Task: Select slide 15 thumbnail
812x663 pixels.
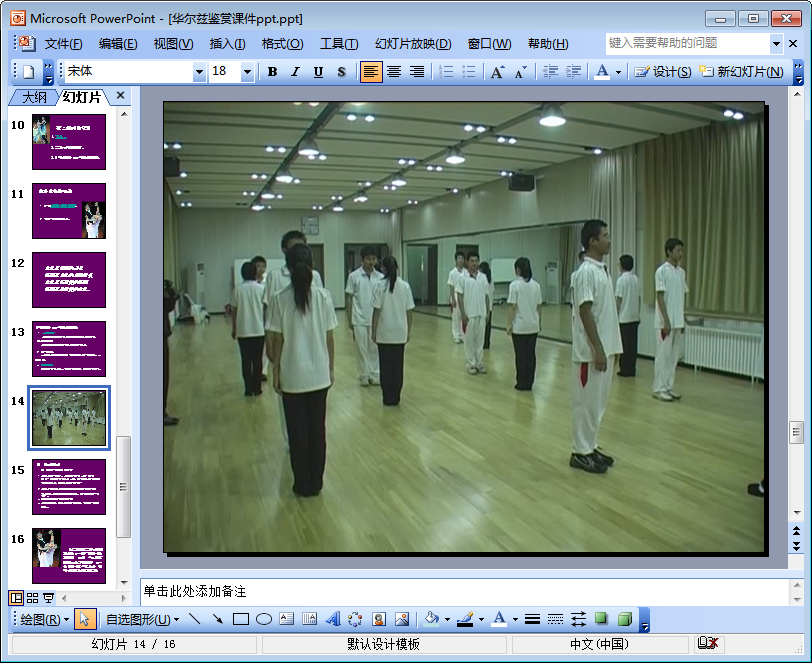Action: pyautogui.click(x=69, y=487)
